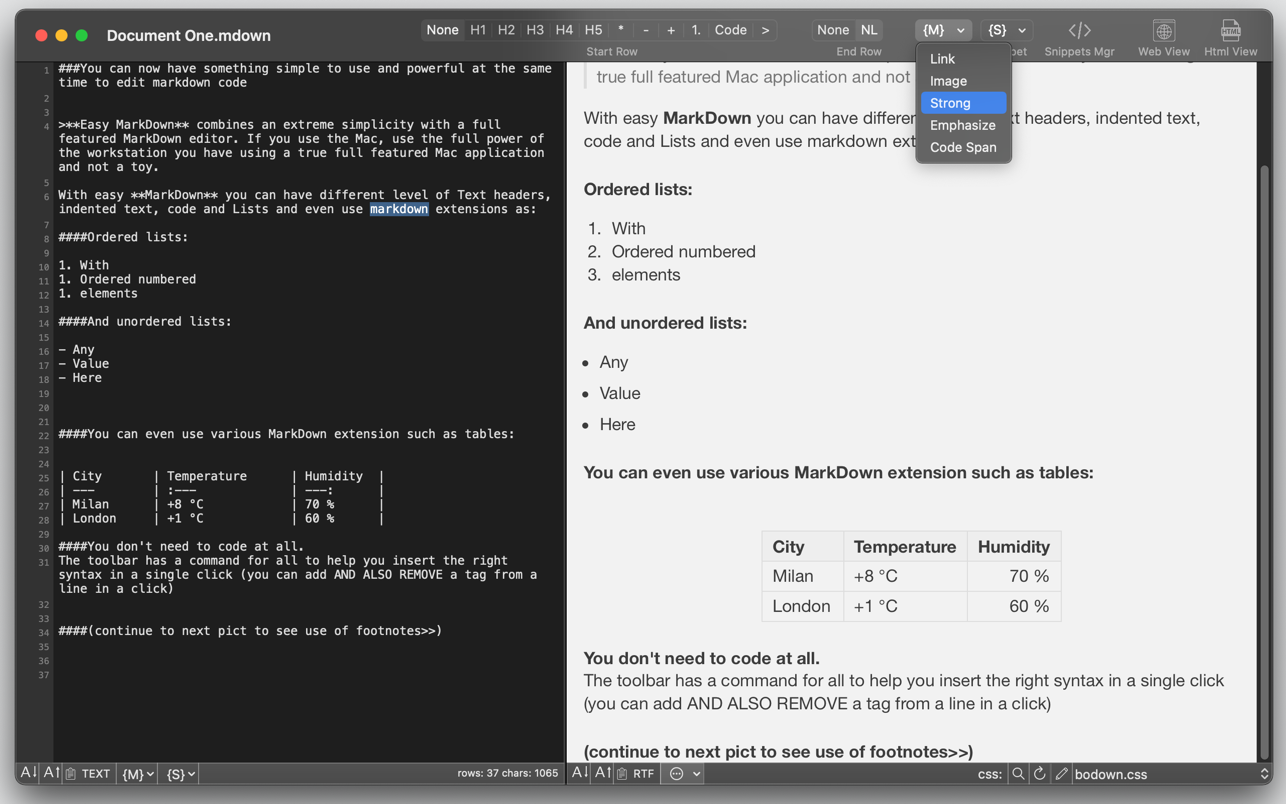Open the {S} snippet dropdown in the toolbar
Viewport: 1286px width, 804px height.
[1006, 30]
